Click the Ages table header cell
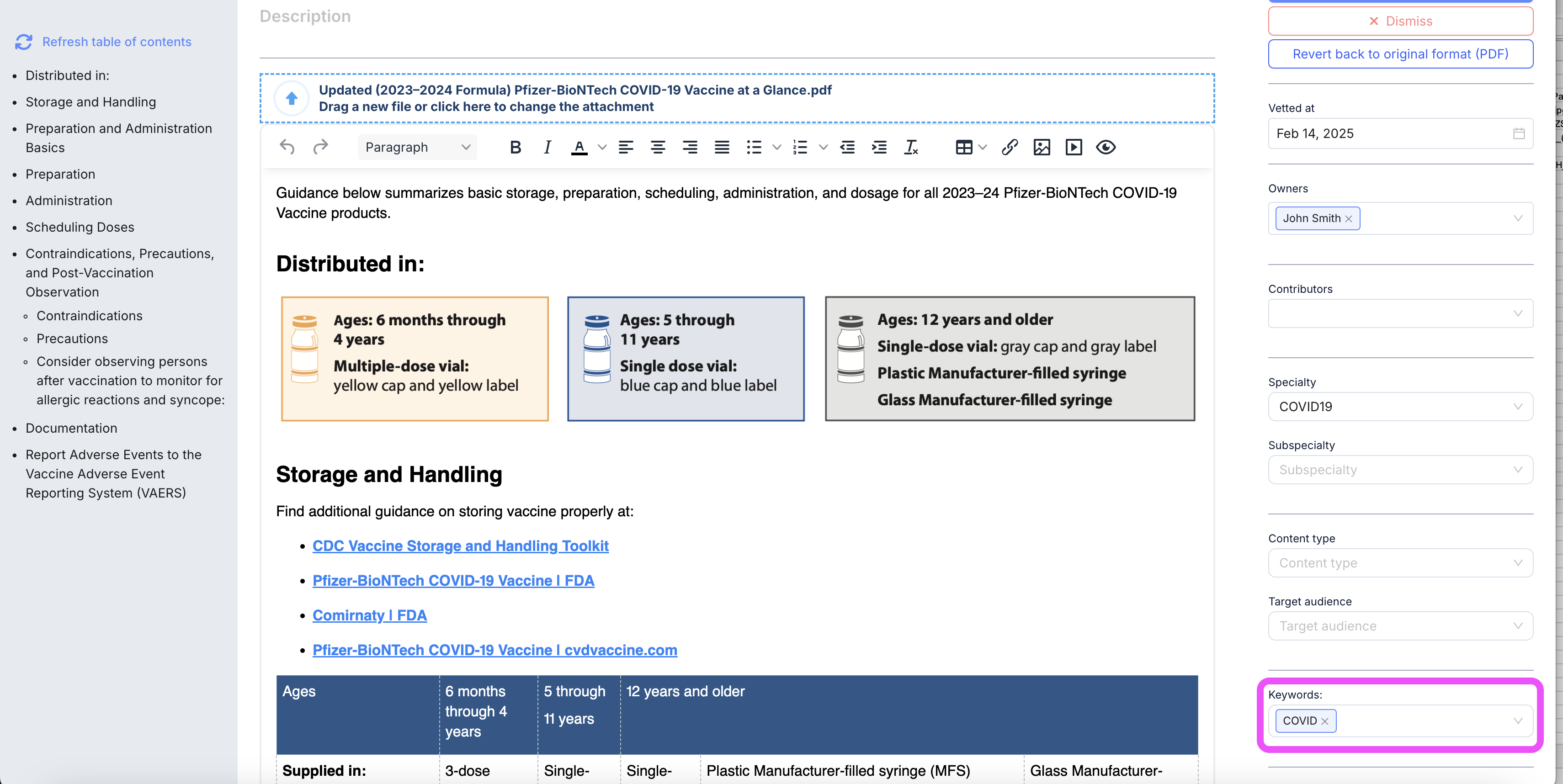1563x784 pixels. point(357,715)
